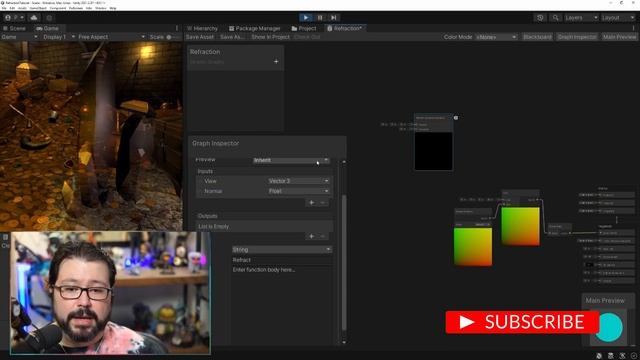Toggle the Blackboard panel

pyautogui.click(x=537, y=37)
